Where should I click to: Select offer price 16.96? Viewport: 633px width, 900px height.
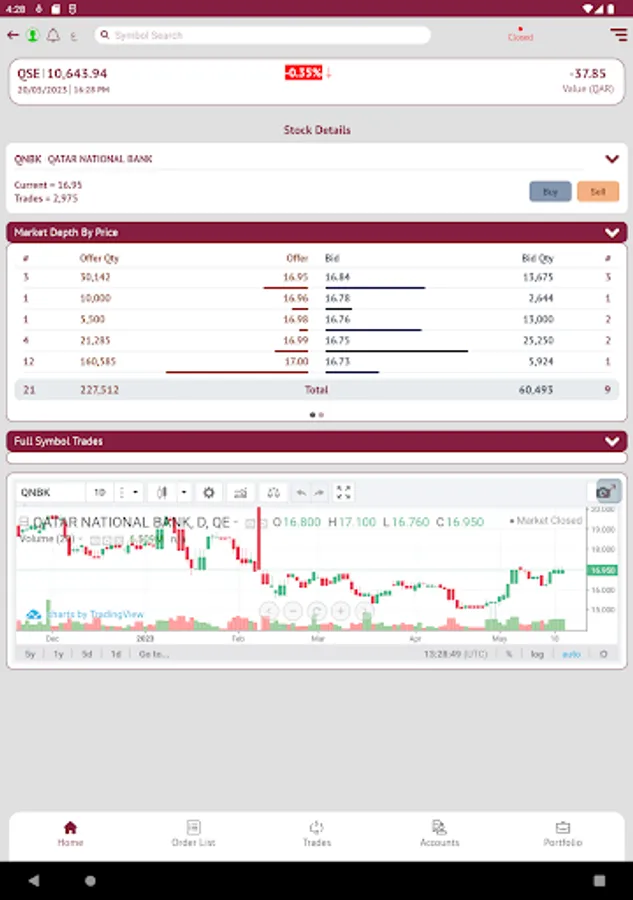(x=296, y=298)
